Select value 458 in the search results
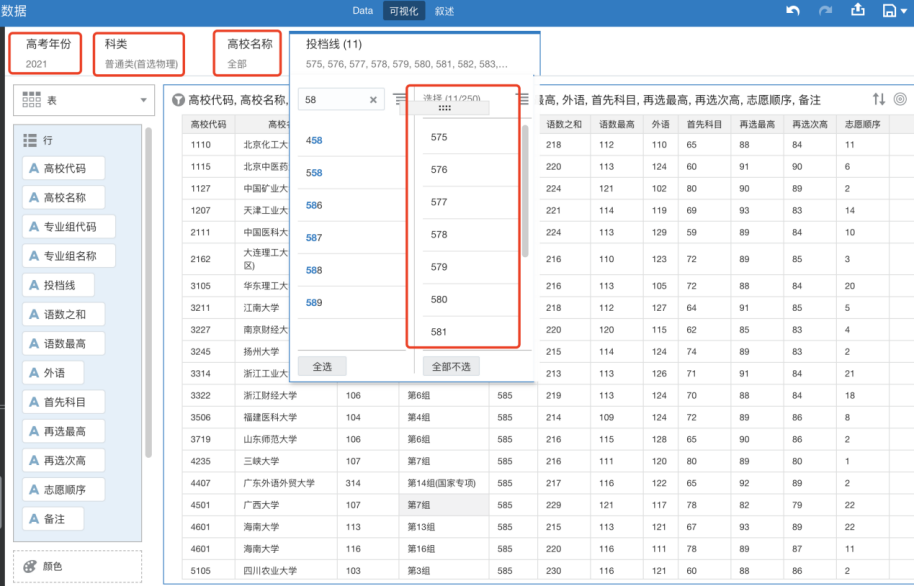The image size is (914, 586). [x=351, y=140]
